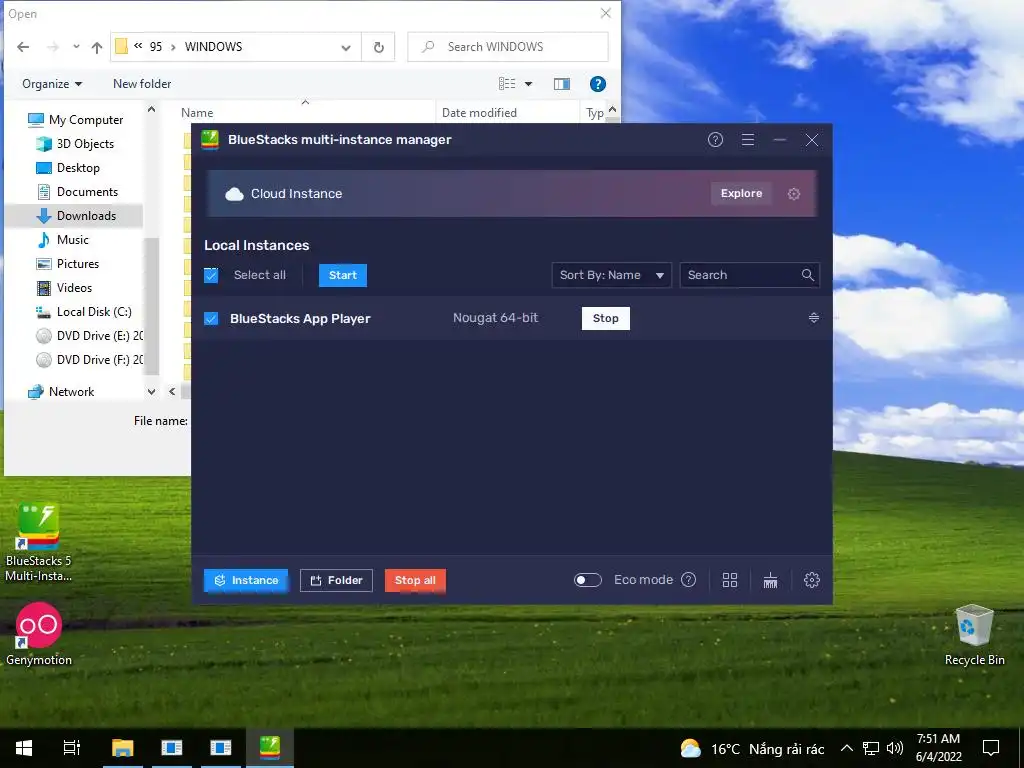Refresh the WINDOWS folder in Open dialog
This screenshot has width=1024, height=768.
378,47
